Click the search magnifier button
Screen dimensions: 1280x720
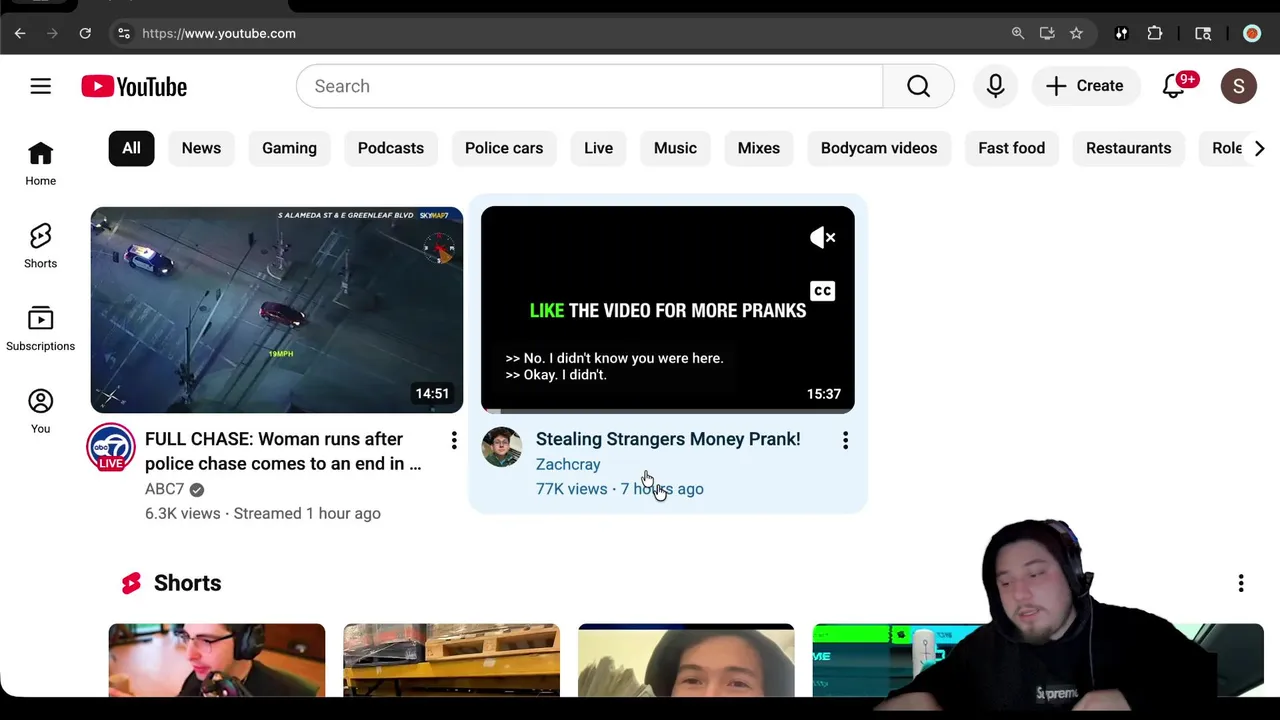point(918,86)
